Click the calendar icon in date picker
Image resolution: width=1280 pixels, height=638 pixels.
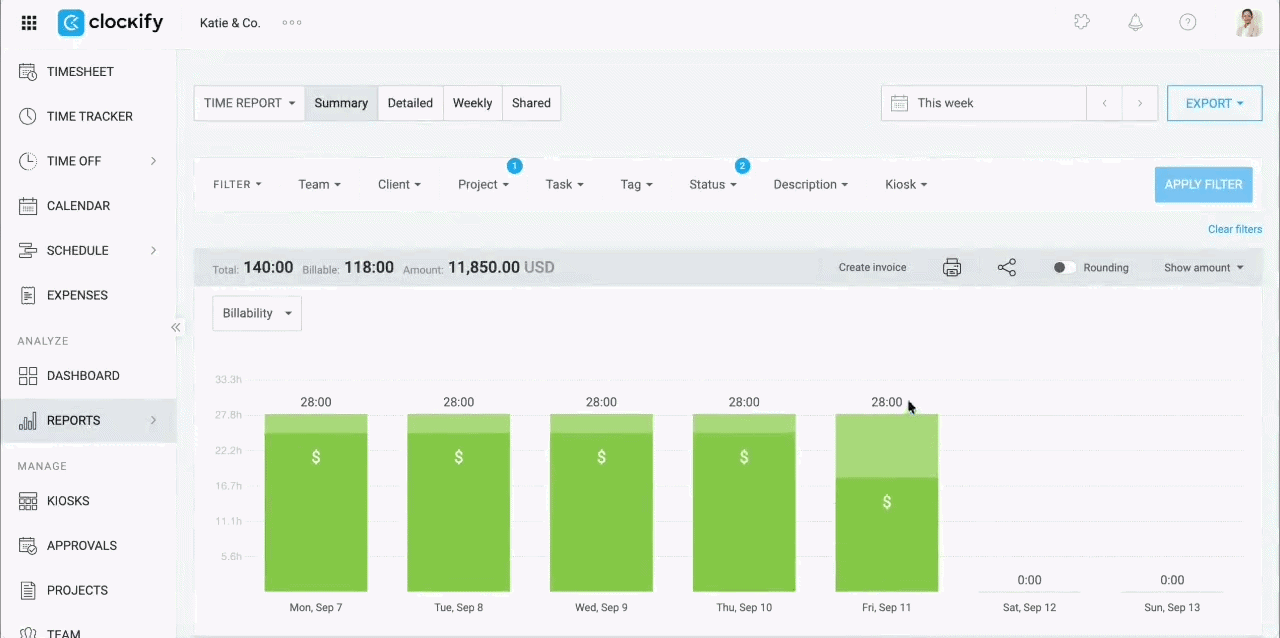point(899,103)
